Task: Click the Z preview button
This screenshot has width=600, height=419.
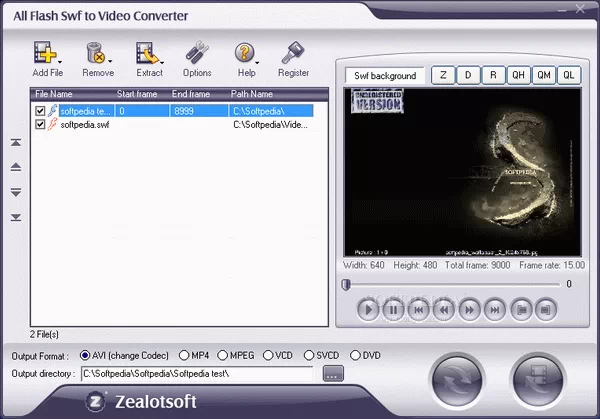Action: (443, 75)
